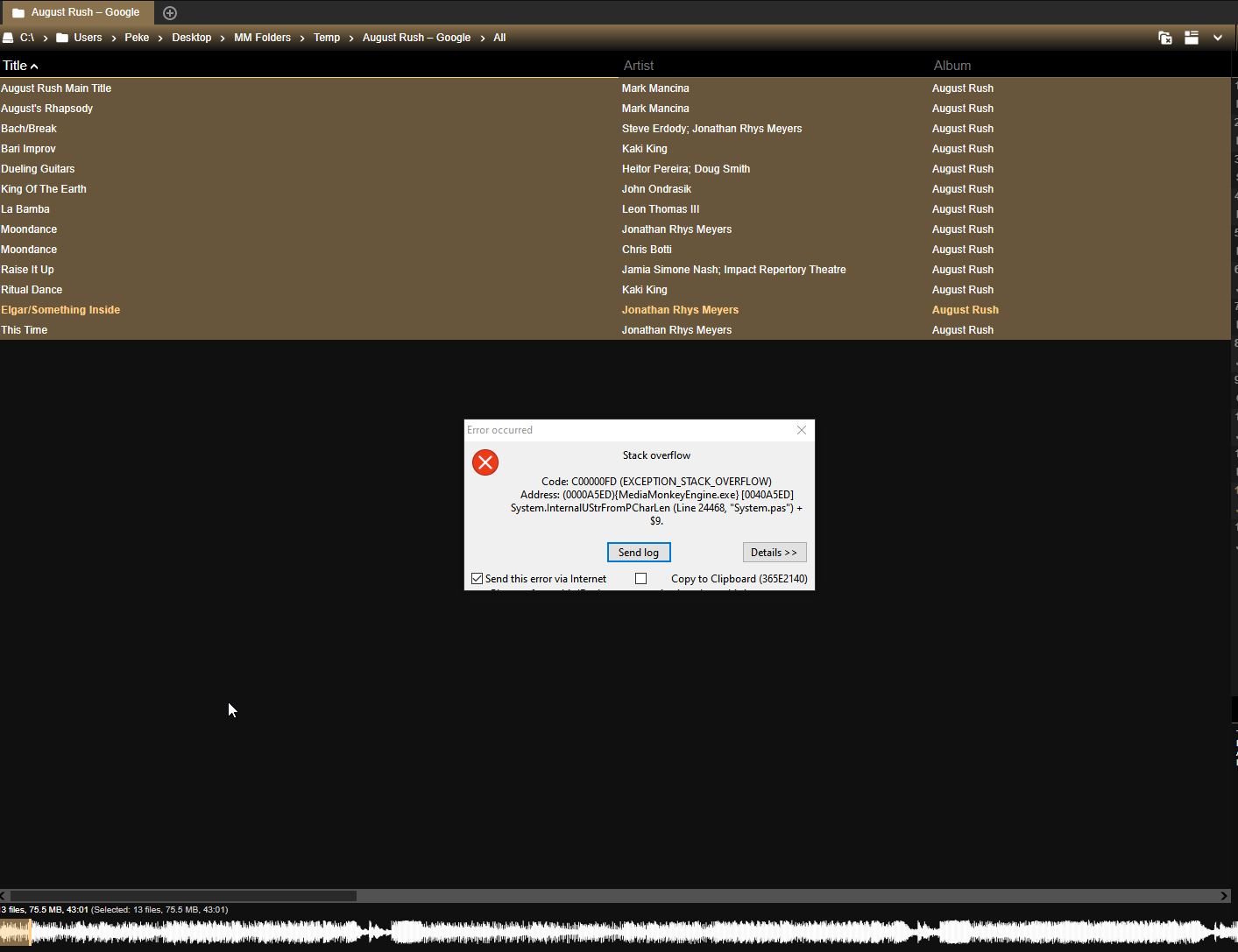Seek in the waveform progress bar
The width and height of the screenshot is (1238, 952).
pyautogui.click(x=613, y=933)
